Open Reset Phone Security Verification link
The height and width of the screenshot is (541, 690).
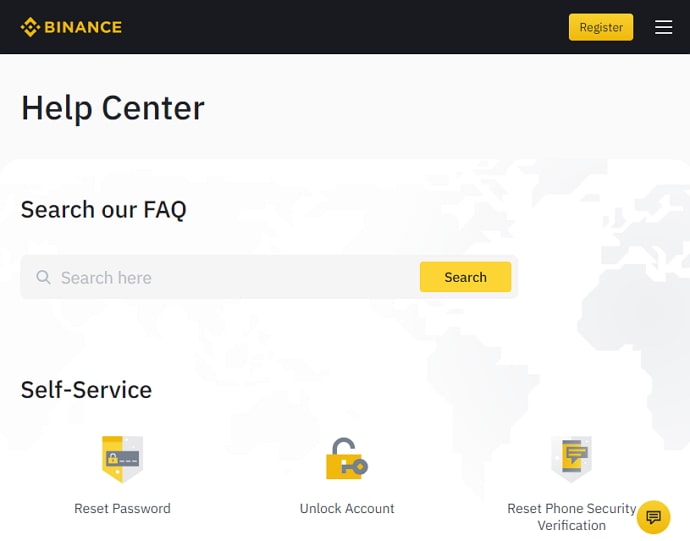point(572,517)
